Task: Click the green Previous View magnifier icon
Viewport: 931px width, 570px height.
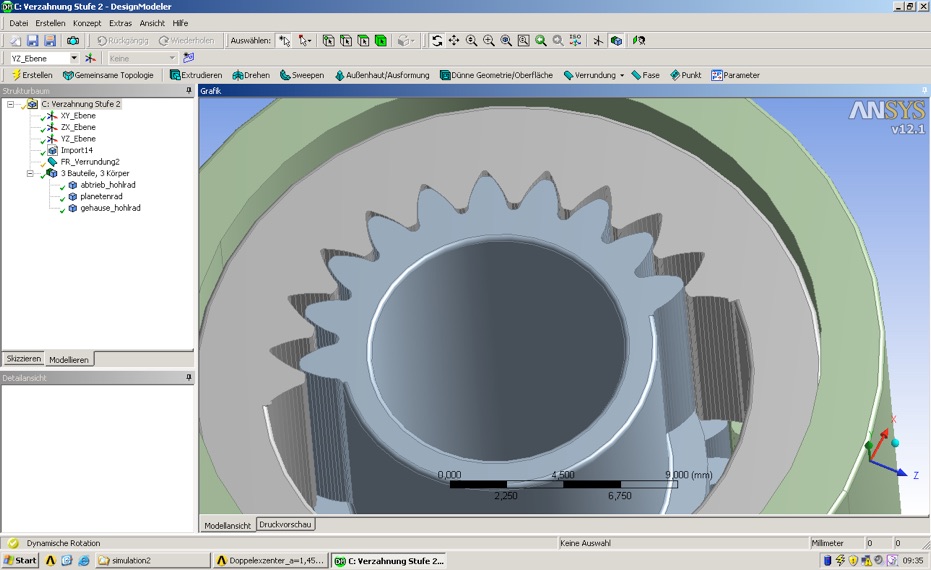Action: (x=541, y=40)
